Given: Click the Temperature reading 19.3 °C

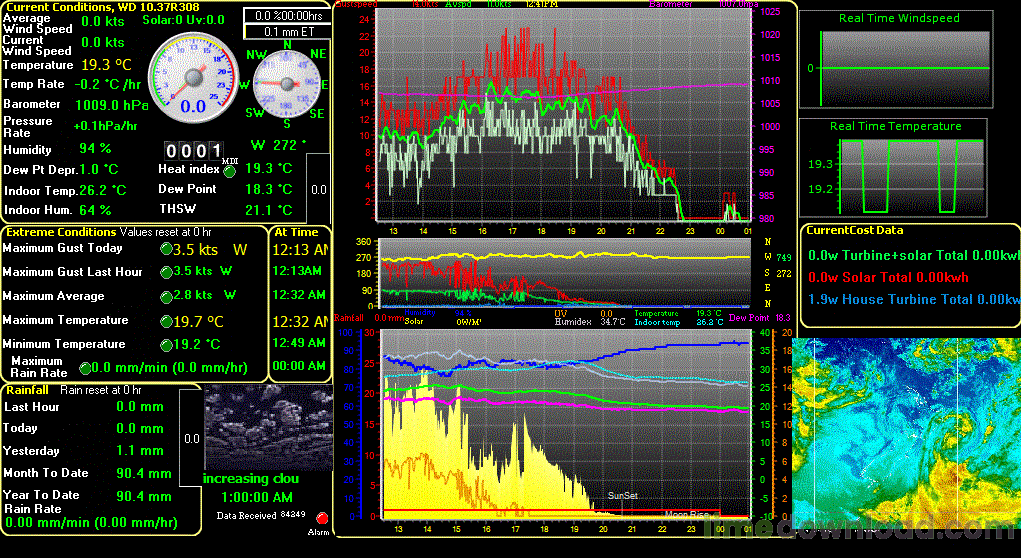Looking at the screenshot, I should 106,64.
